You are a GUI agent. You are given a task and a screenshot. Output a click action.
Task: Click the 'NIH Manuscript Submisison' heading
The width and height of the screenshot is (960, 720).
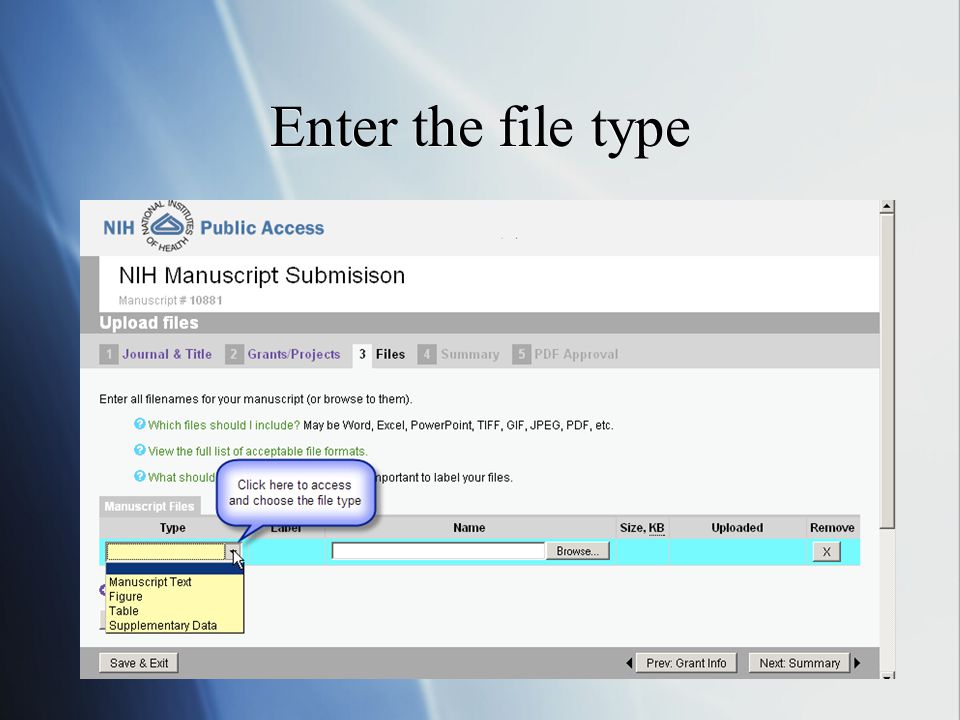point(262,276)
